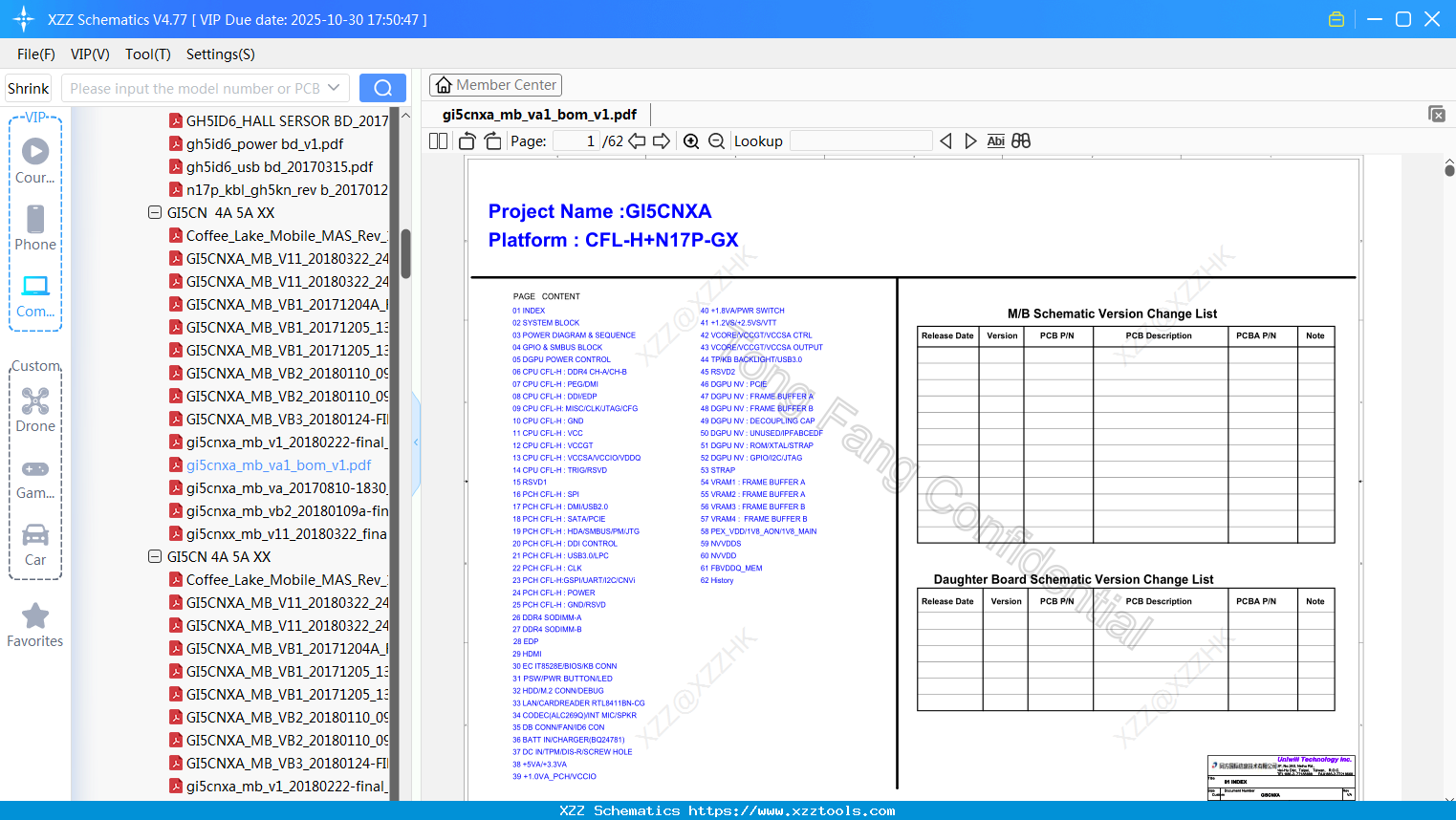This screenshot has height=820, width=1456.
Task: Zoom in on the PDF
Action: click(691, 140)
